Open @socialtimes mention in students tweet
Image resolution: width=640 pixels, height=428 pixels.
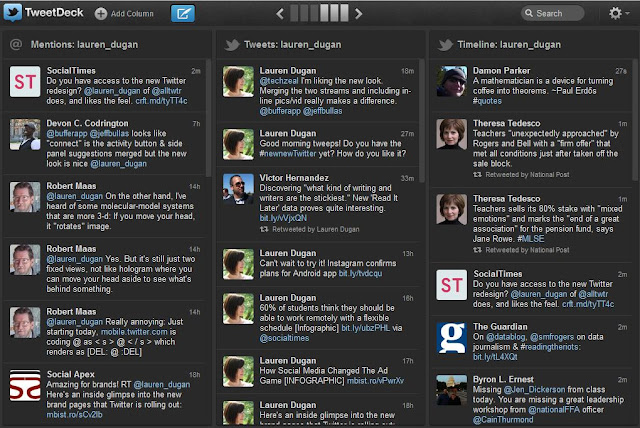click(x=284, y=338)
